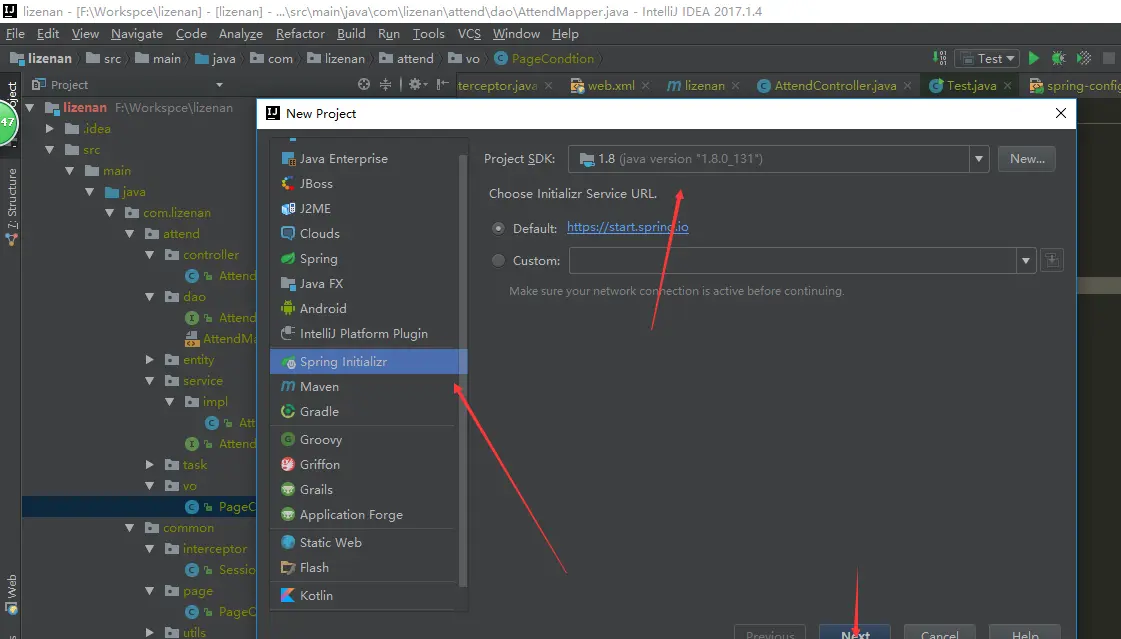
Task: Select Groovy project type
Action: [x=368, y=440]
